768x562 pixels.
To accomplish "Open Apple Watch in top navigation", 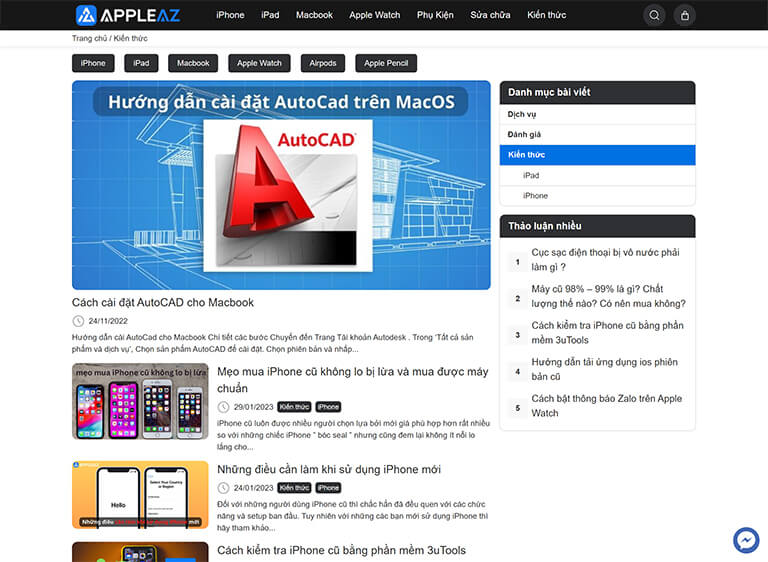I will [x=375, y=15].
